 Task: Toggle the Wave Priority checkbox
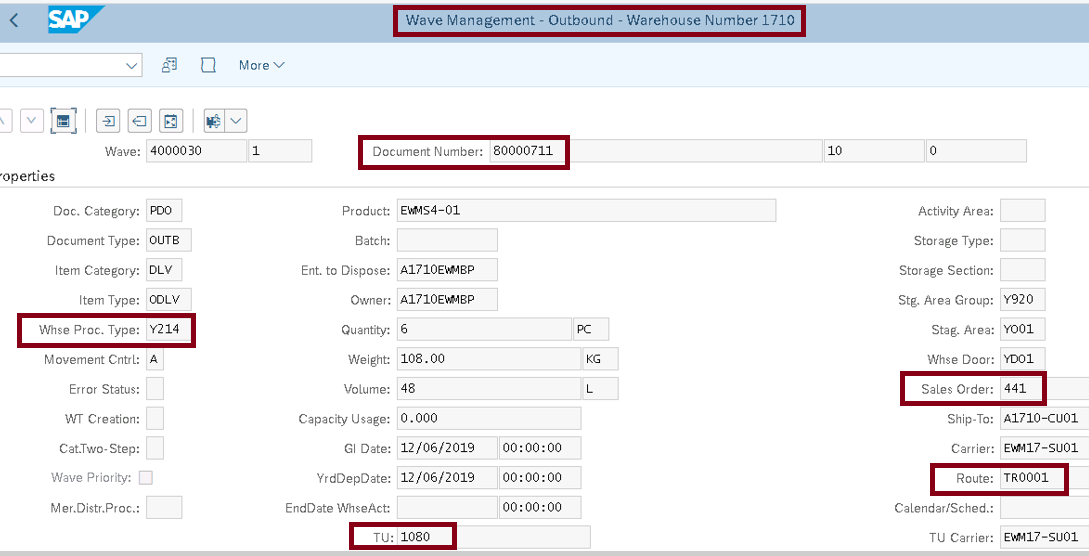pyautogui.click(x=146, y=478)
